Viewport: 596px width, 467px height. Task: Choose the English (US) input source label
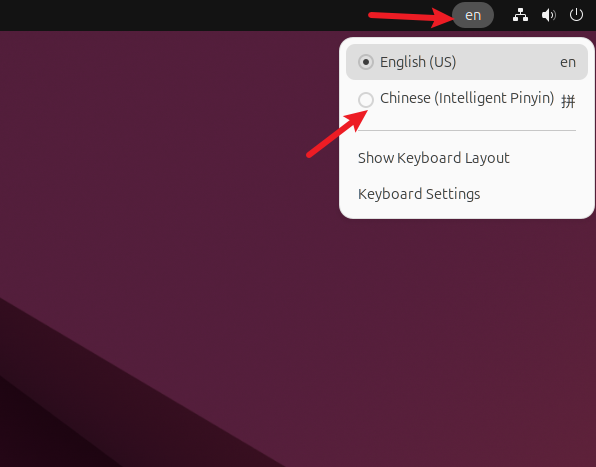(418, 62)
